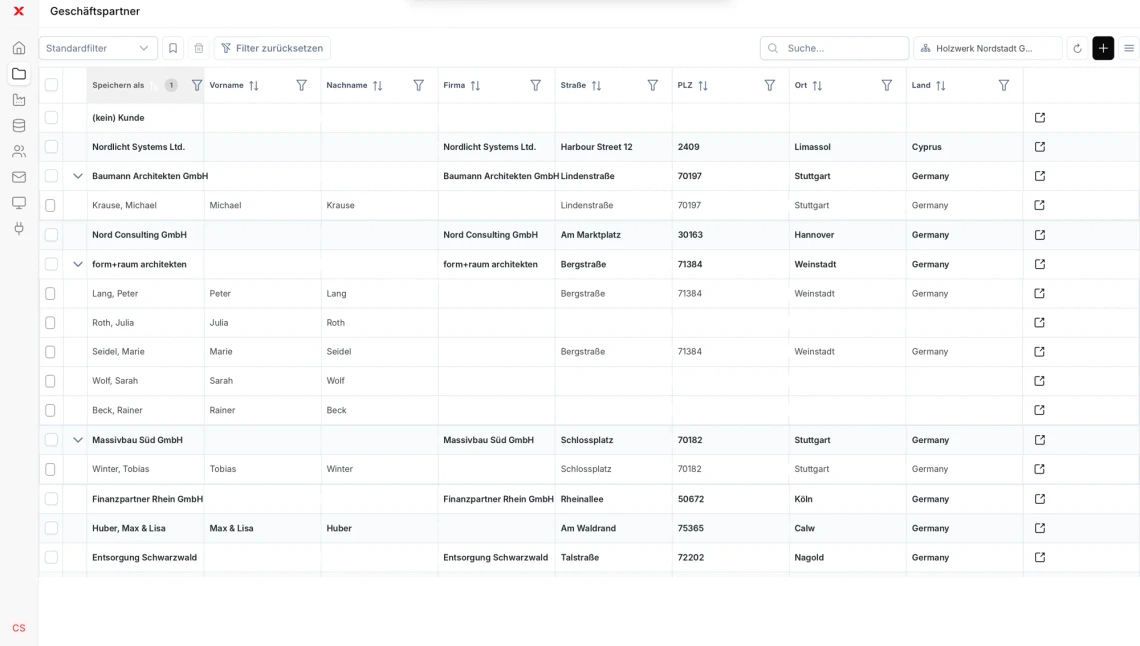This screenshot has width=1140, height=646.
Task: Open the mail icon in sidebar
Action: coord(19,177)
